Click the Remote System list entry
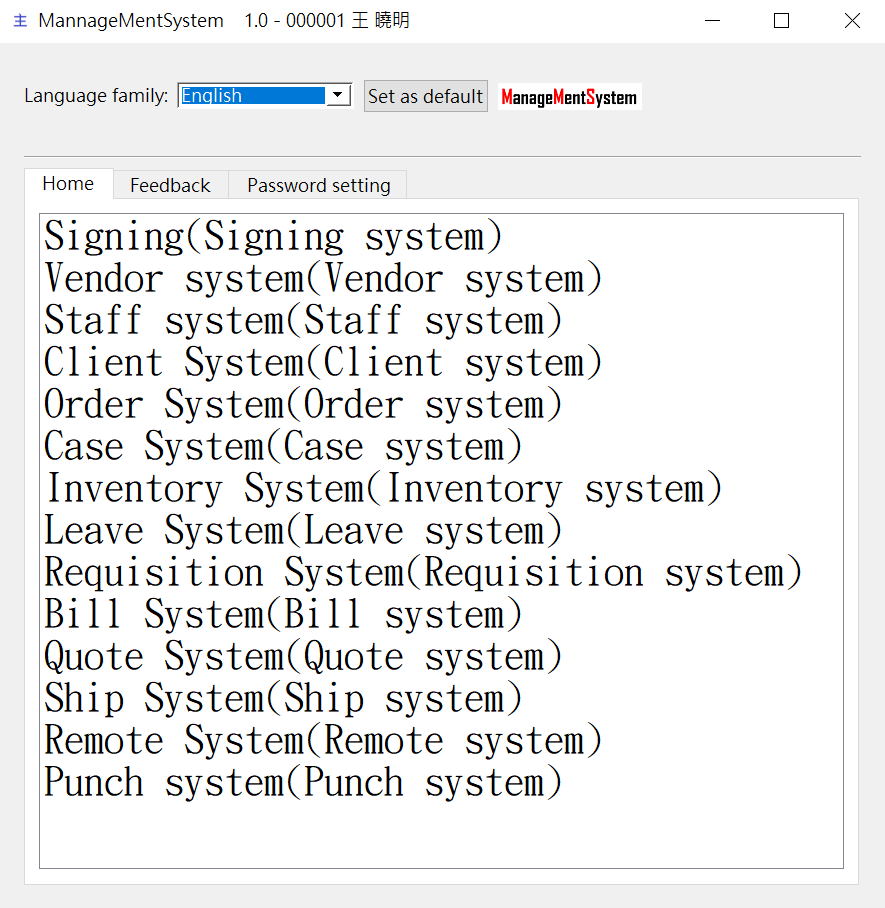Viewport: 885px width, 908px height. pos(323,741)
